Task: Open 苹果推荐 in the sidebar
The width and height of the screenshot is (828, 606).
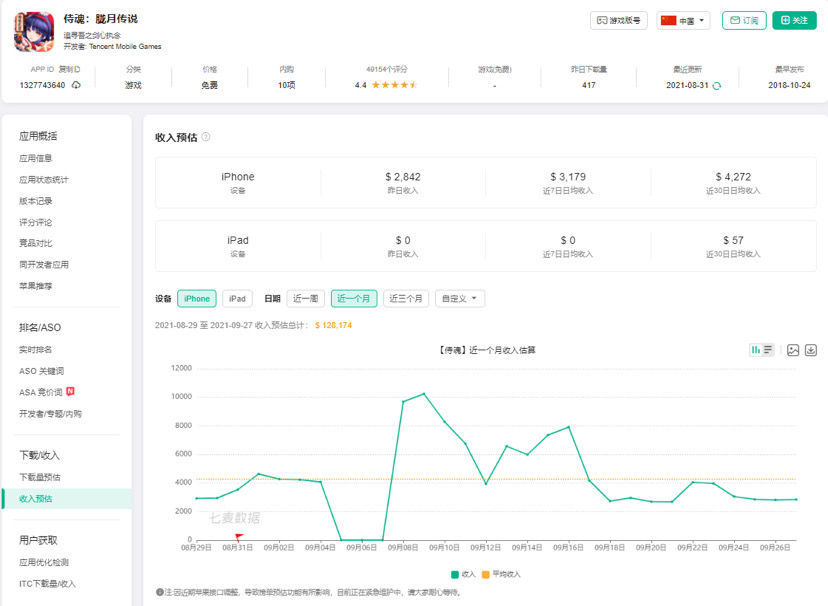Action: pos(35,286)
